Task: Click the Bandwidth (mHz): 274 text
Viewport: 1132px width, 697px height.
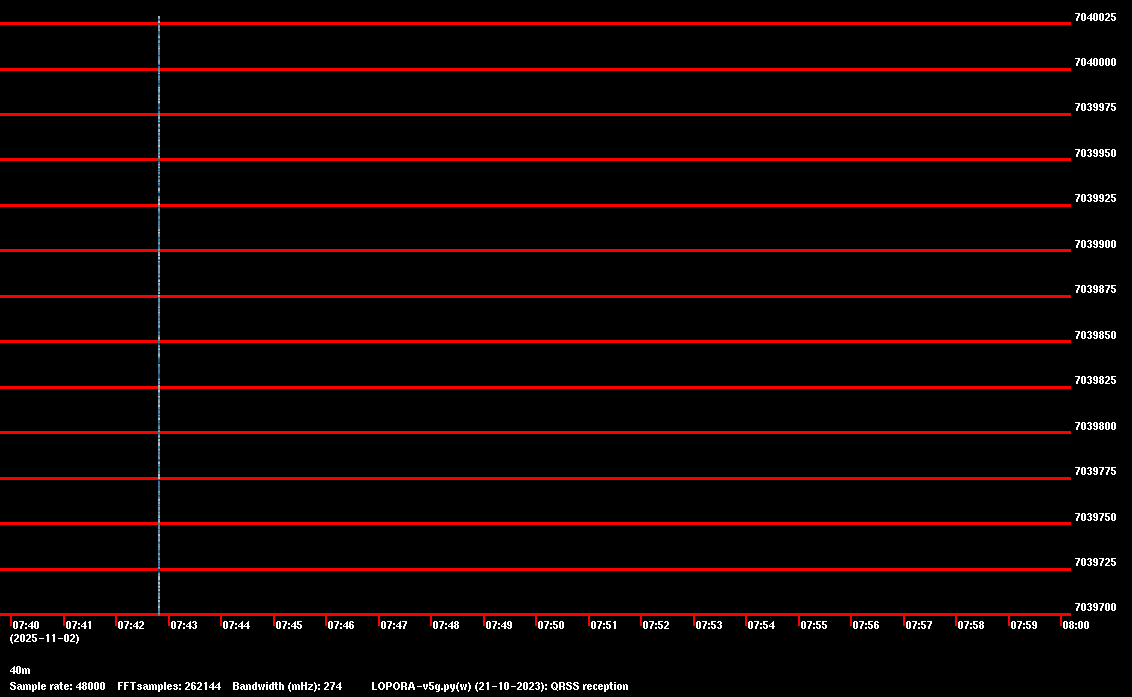Action: click(287, 687)
